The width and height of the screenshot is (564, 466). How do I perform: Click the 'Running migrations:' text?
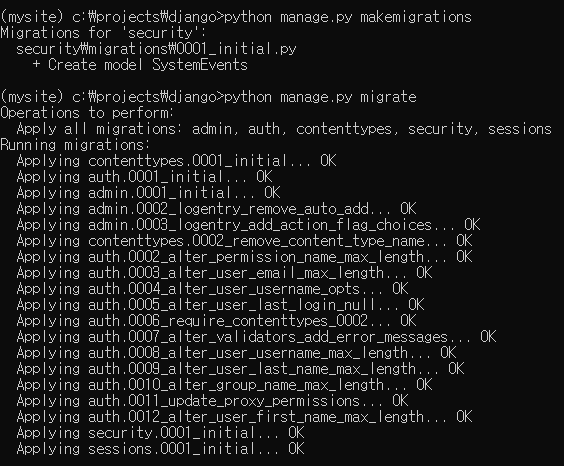click(x=75, y=145)
